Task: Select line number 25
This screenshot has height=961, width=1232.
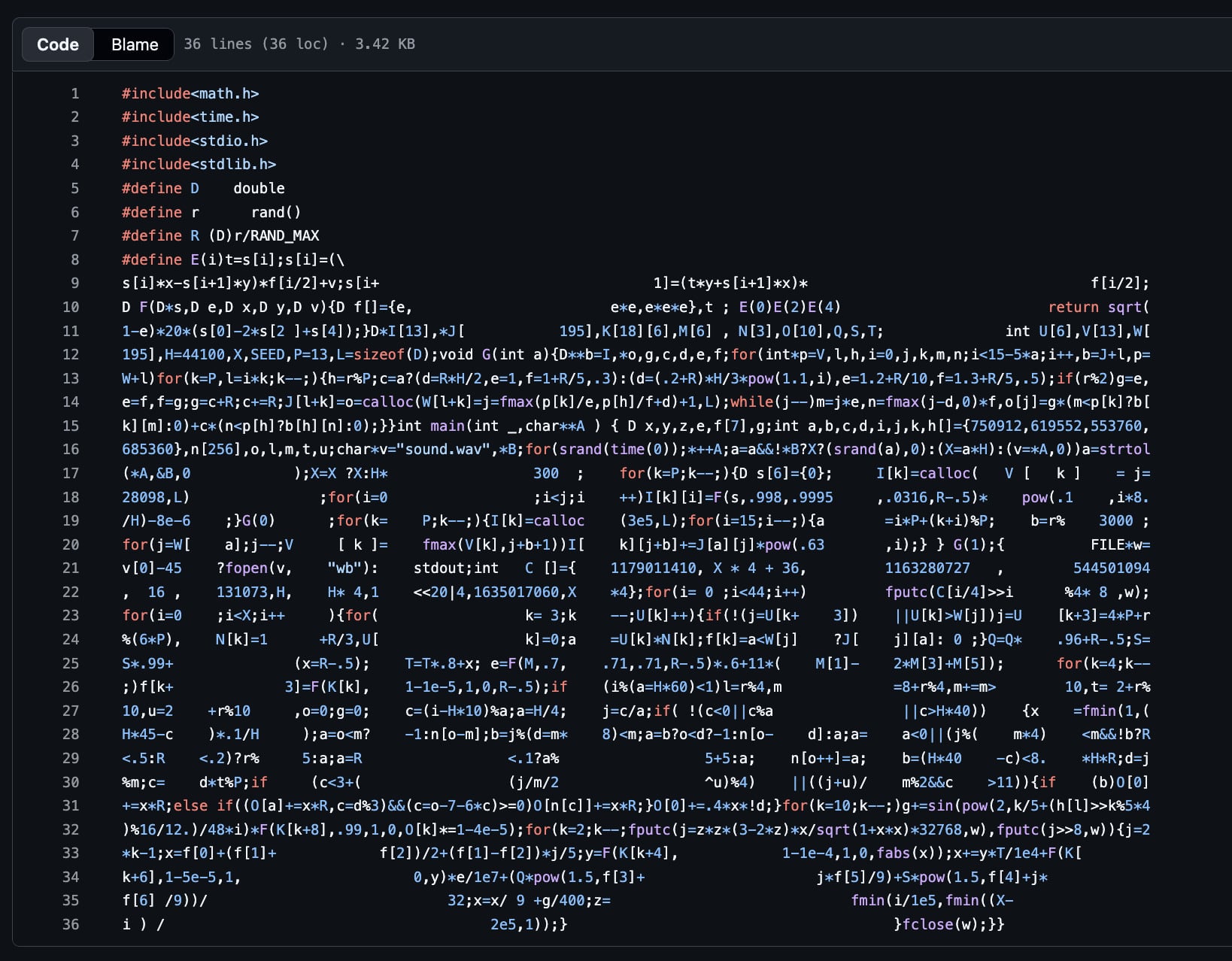Action: pyautogui.click(x=71, y=663)
